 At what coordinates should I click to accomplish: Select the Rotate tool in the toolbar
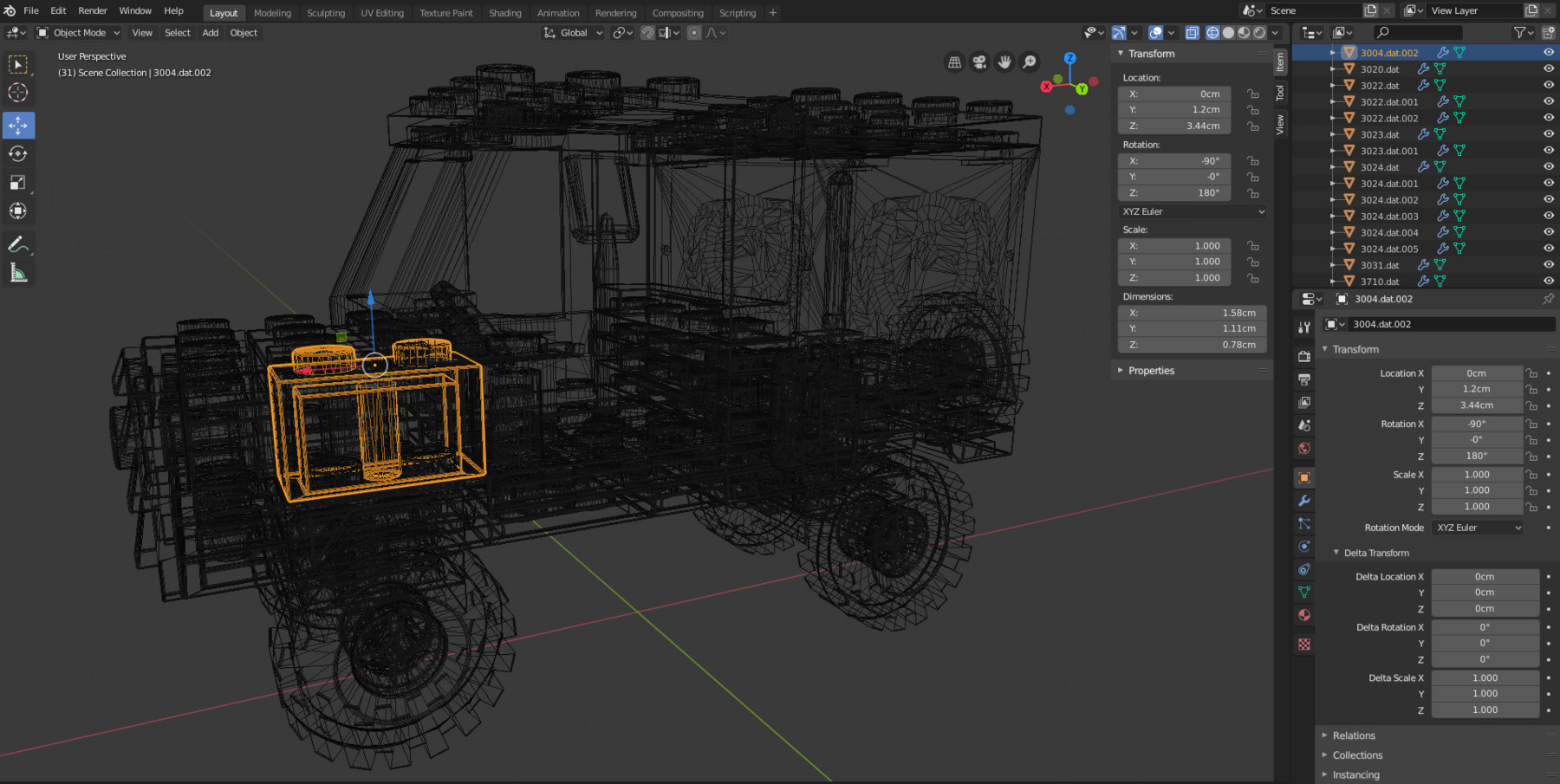pyautogui.click(x=18, y=153)
